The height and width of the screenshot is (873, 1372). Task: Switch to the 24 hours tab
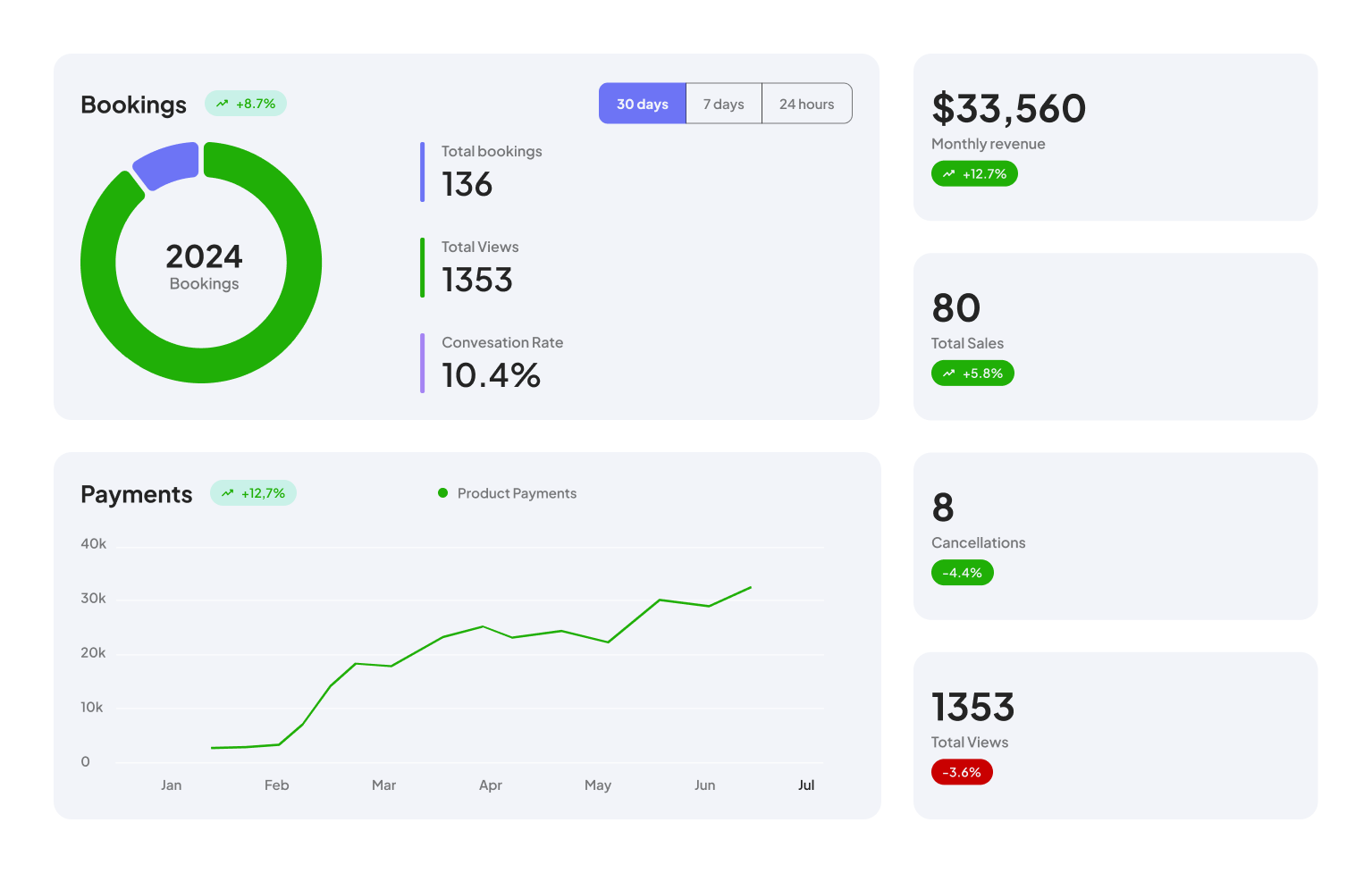[806, 104]
